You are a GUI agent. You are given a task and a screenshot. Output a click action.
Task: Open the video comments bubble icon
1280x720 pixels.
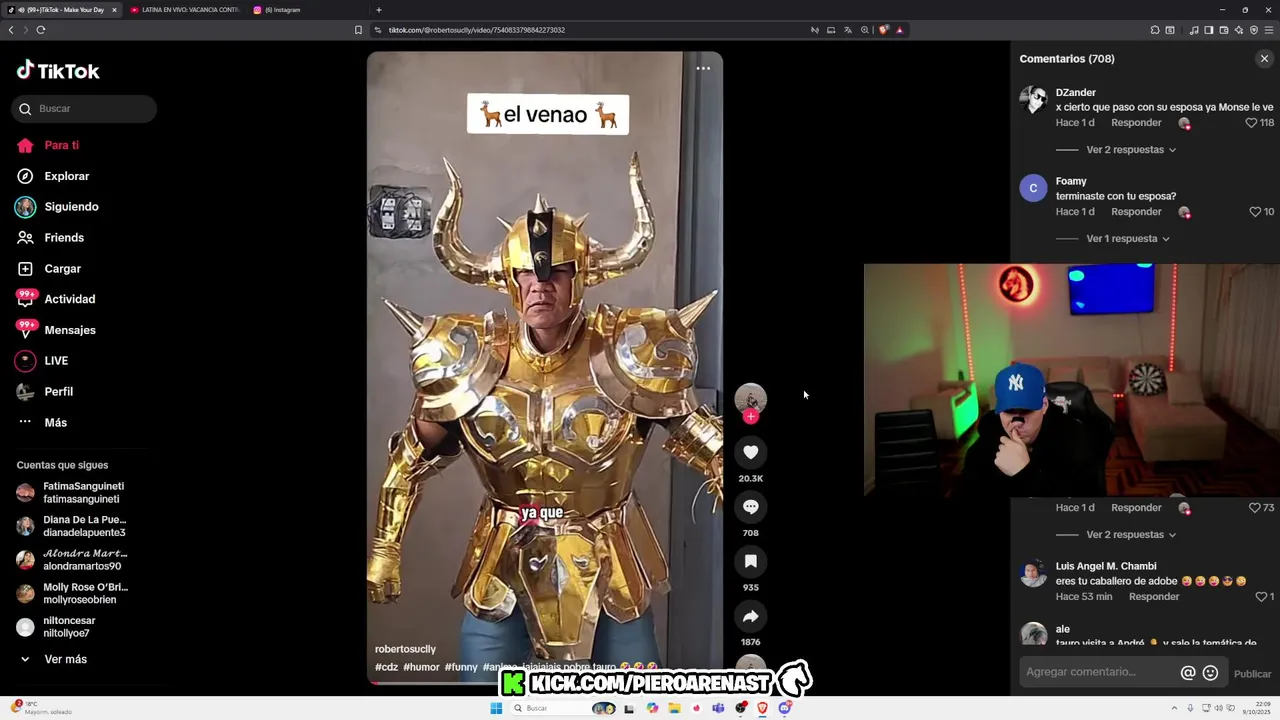click(751, 507)
